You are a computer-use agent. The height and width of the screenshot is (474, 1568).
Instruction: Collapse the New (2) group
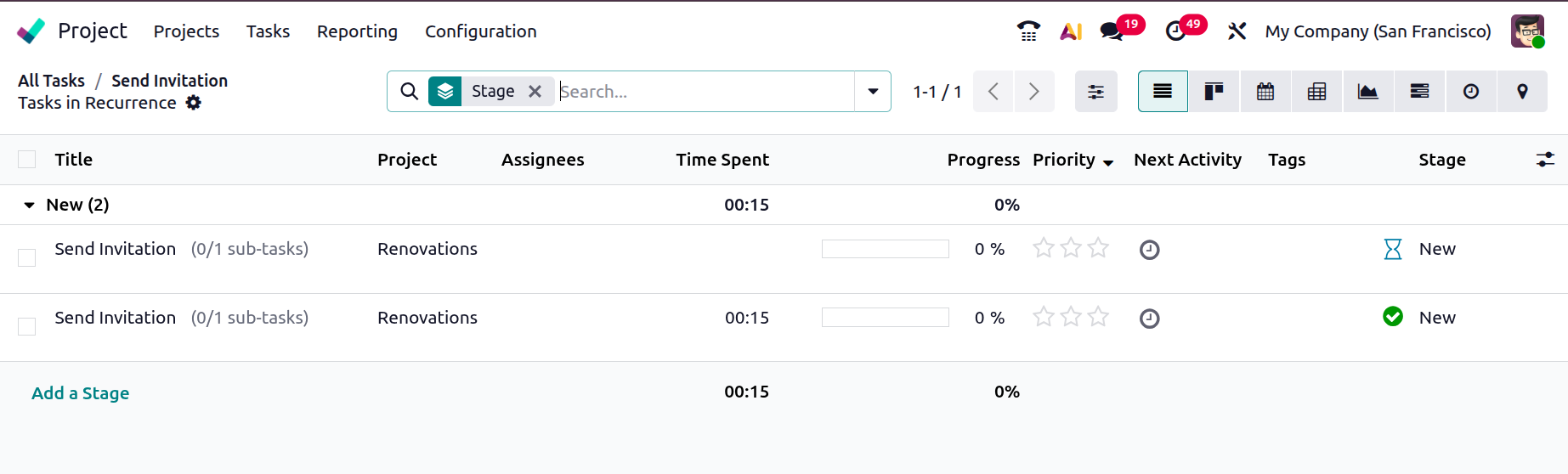(30, 205)
